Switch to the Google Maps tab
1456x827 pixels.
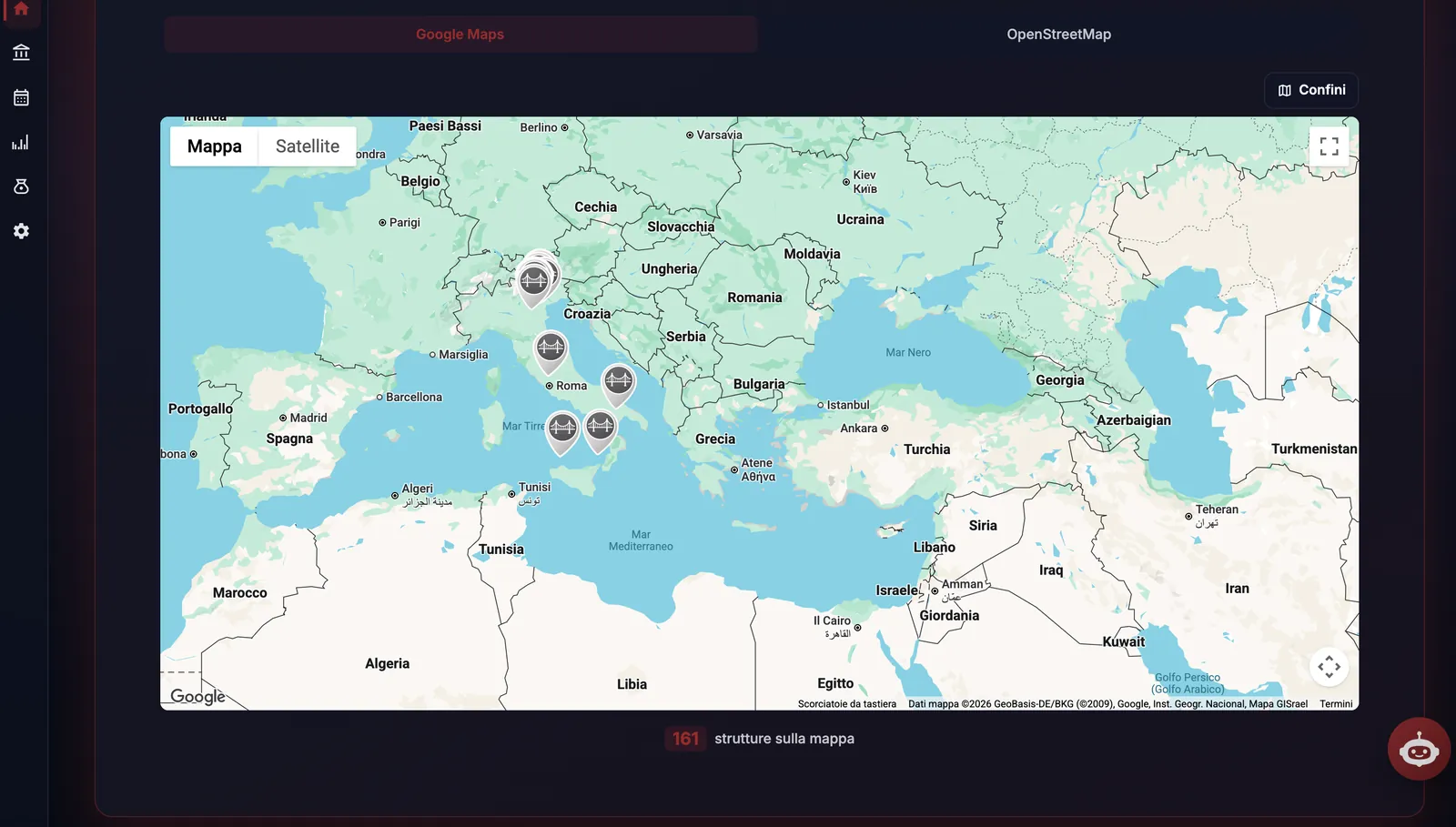click(460, 35)
